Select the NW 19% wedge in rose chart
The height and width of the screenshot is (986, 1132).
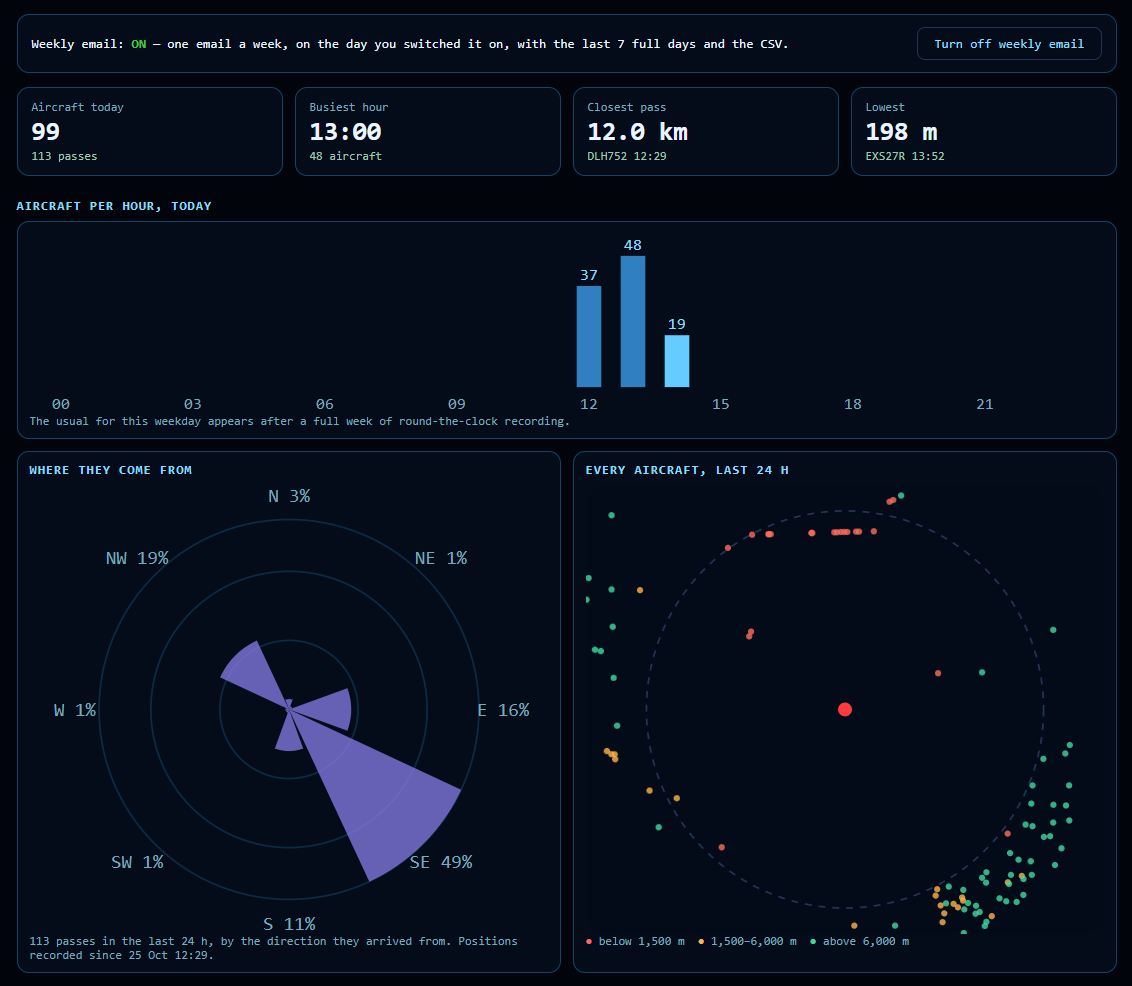click(x=249, y=671)
